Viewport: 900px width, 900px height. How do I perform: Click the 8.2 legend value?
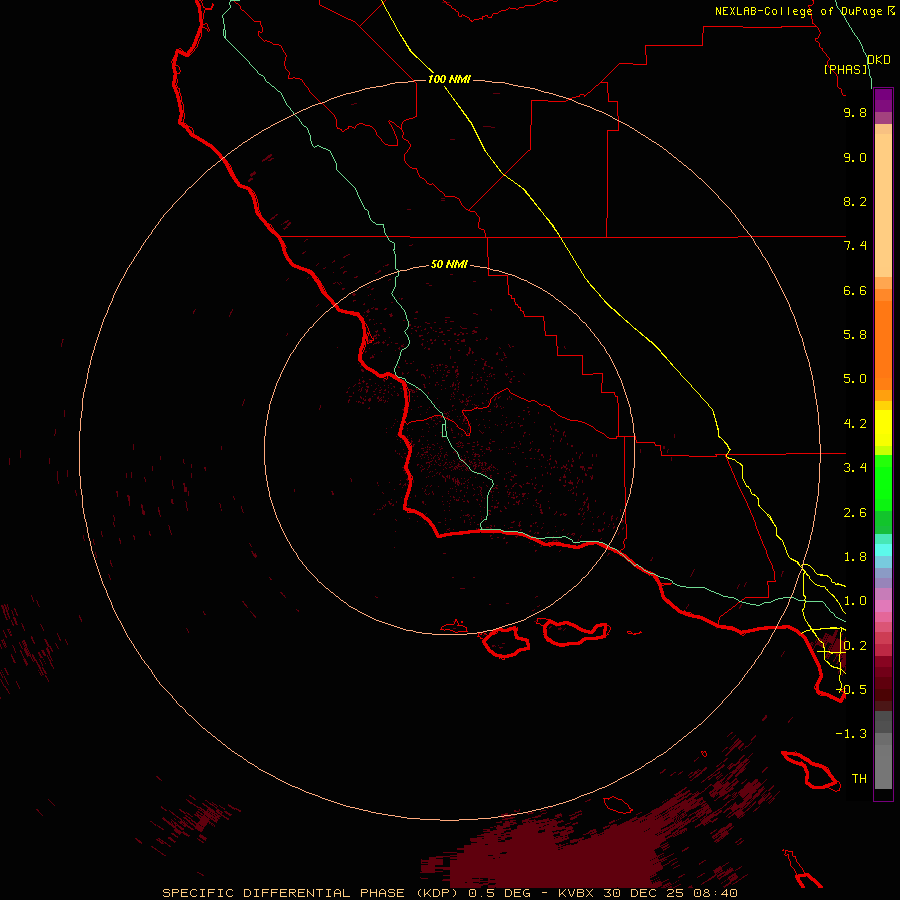point(855,201)
